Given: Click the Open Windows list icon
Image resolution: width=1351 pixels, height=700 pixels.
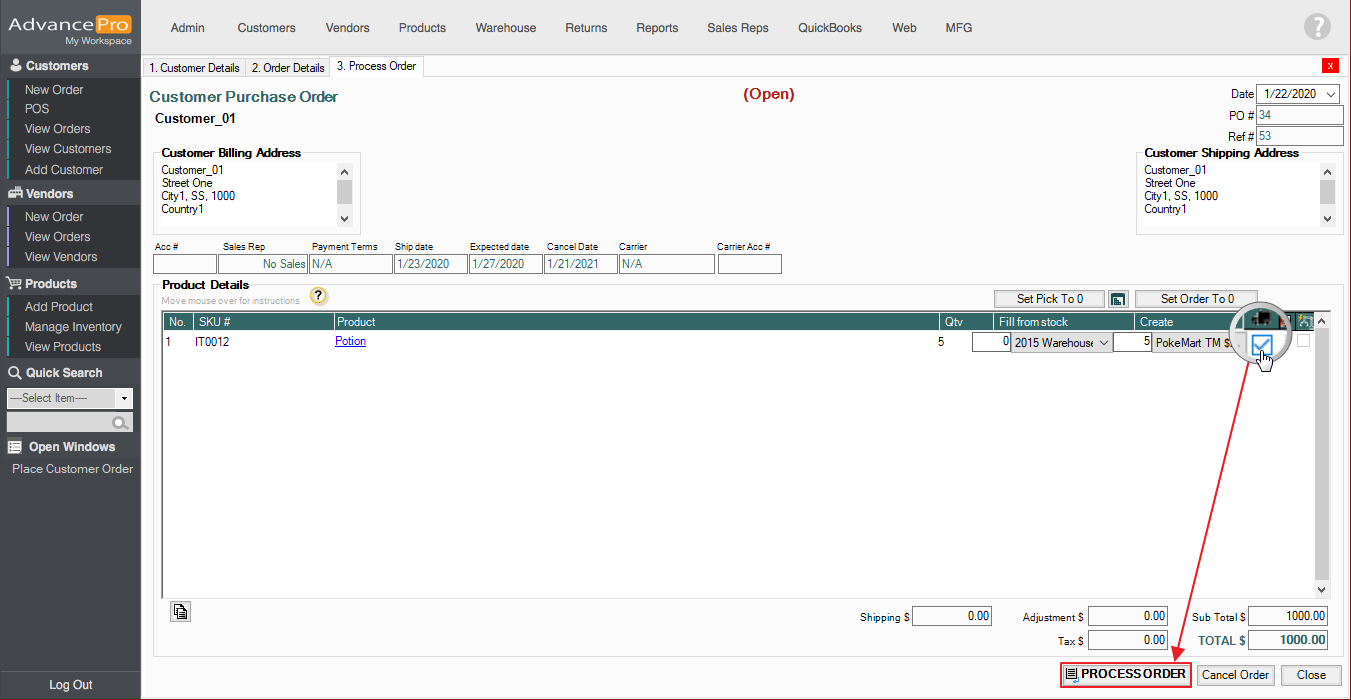Looking at the screenshot, I should 15,447.
